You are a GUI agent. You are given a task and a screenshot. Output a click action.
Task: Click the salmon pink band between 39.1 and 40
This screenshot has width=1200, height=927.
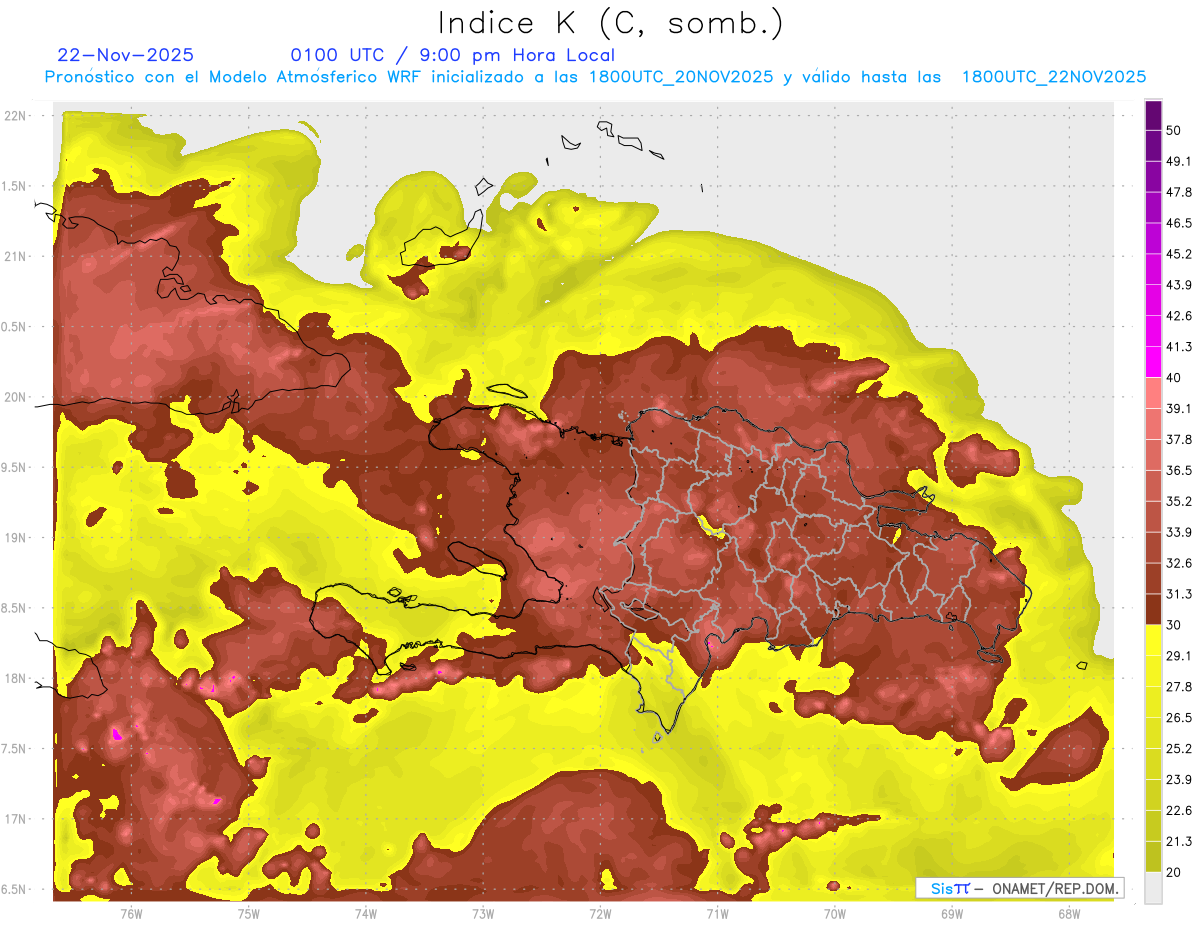pos(1153,393)
